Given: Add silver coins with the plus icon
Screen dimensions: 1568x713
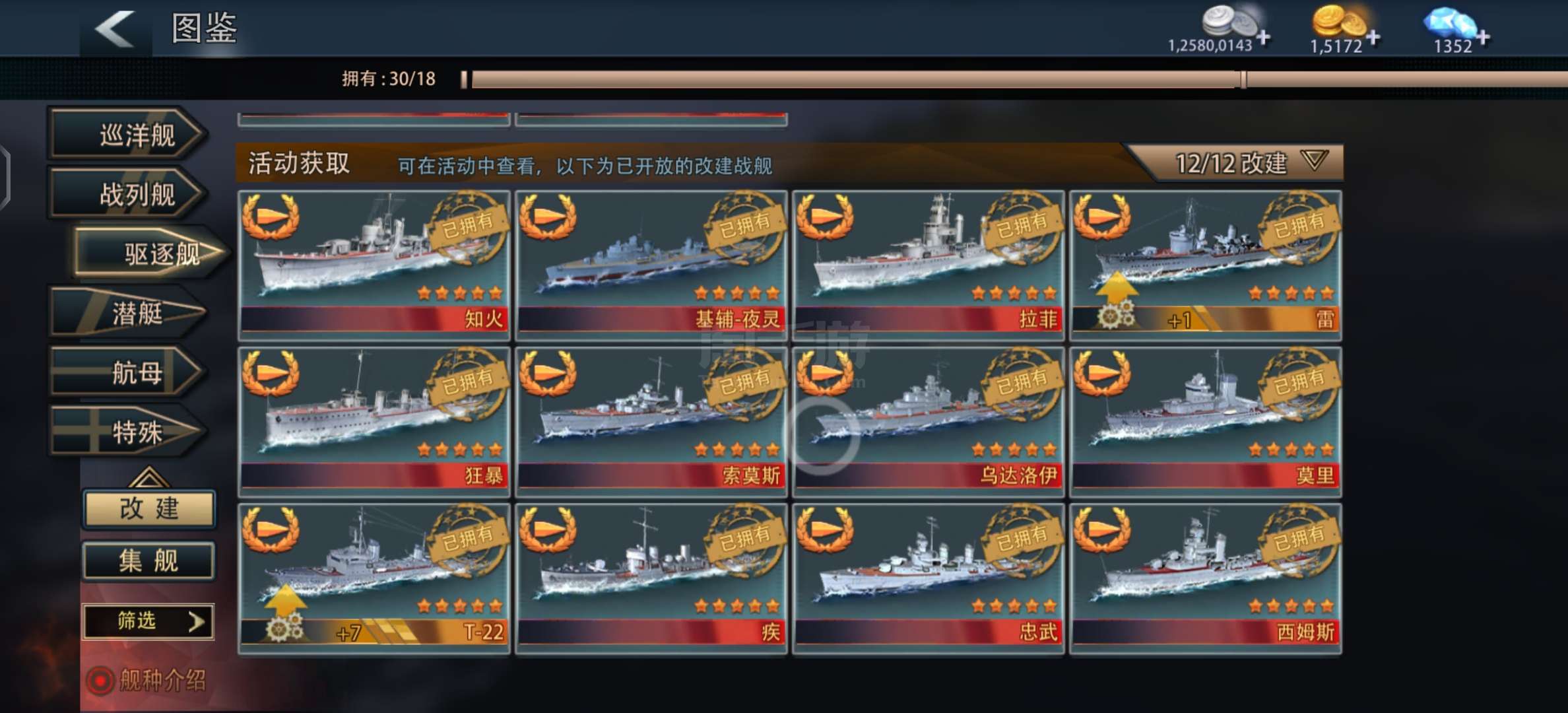Looking at the screenshot, I should tap(1263, 38).
